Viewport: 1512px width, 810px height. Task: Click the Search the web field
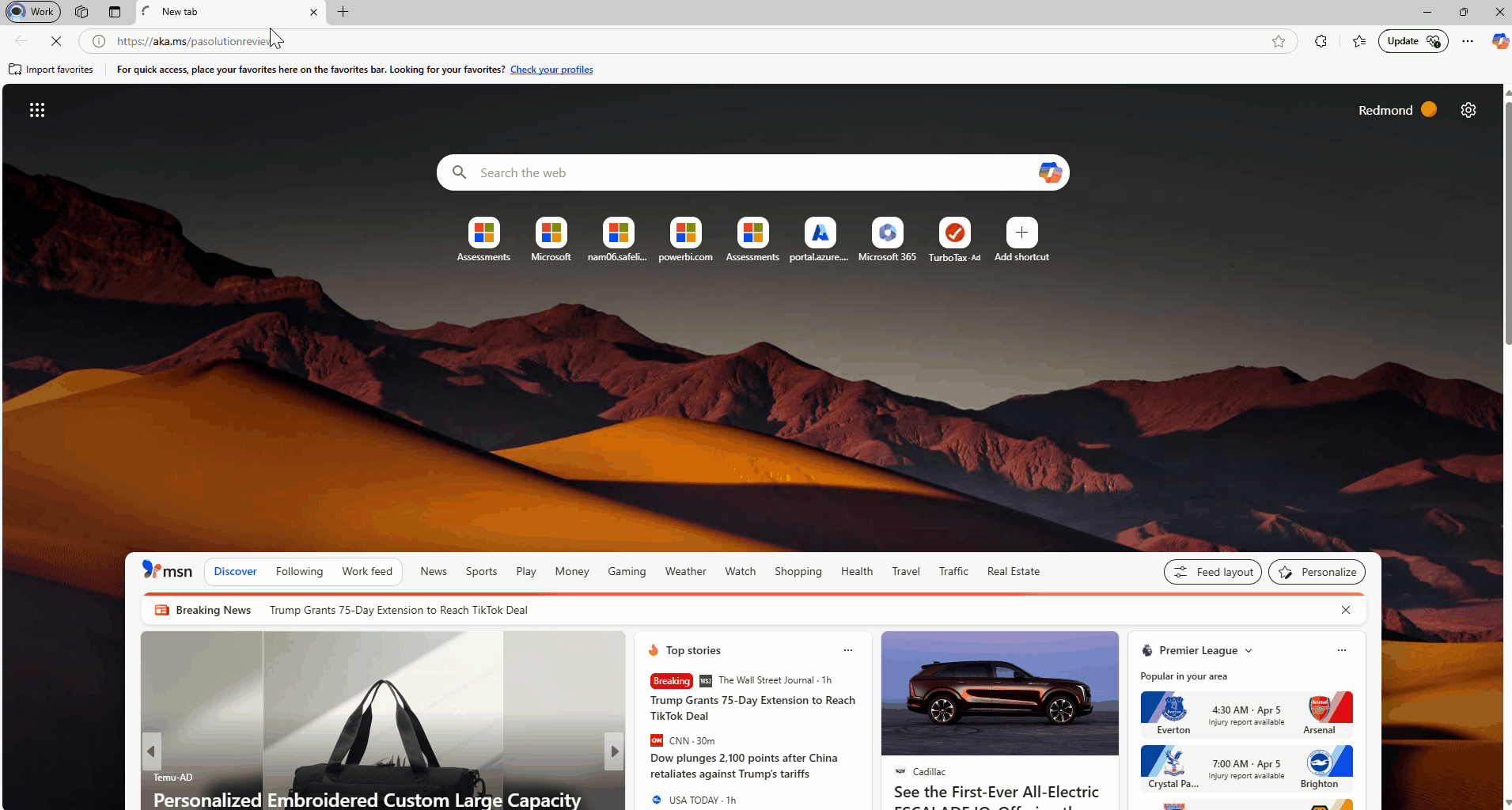[x=712, y=172]
